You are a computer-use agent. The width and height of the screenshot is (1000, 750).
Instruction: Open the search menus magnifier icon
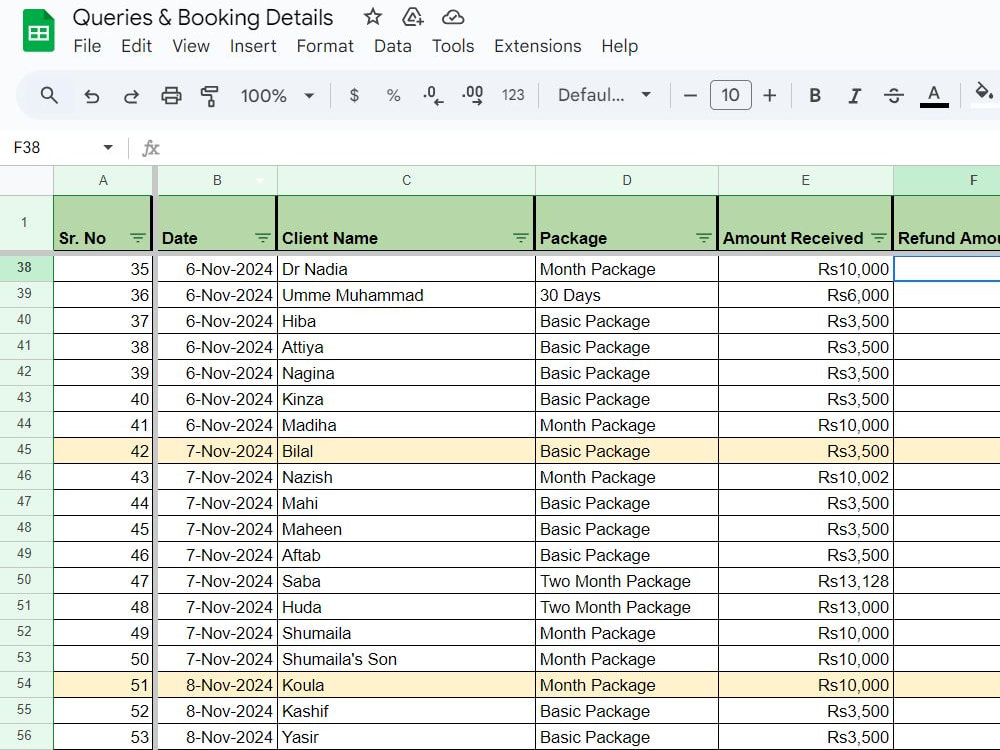(49, 96)
